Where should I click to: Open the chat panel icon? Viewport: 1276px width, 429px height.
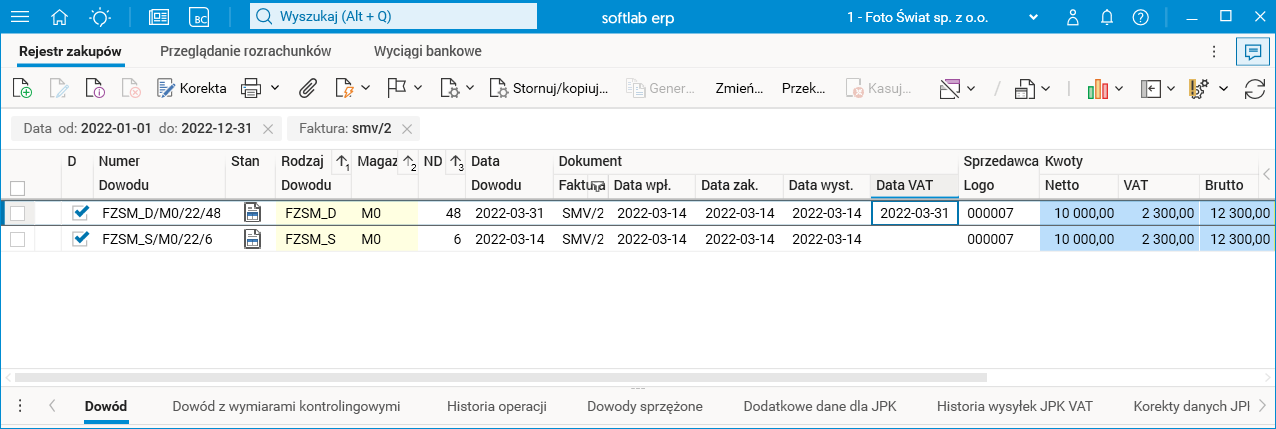1250,51
